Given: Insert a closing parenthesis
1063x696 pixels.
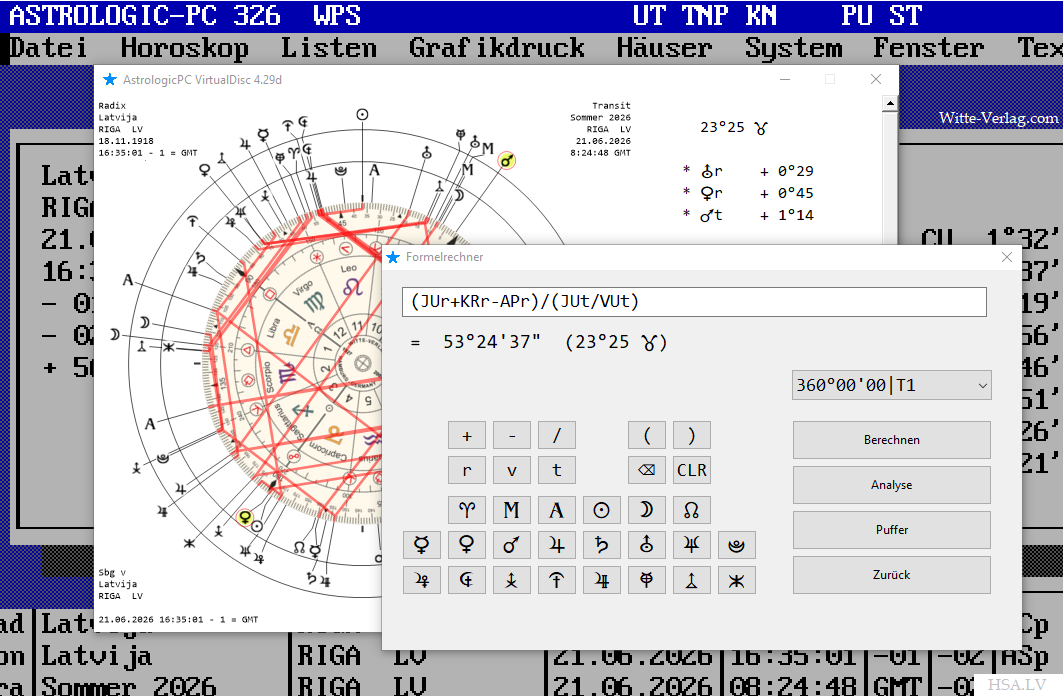Looking at the screenshot, I should (x=691, y=435).
